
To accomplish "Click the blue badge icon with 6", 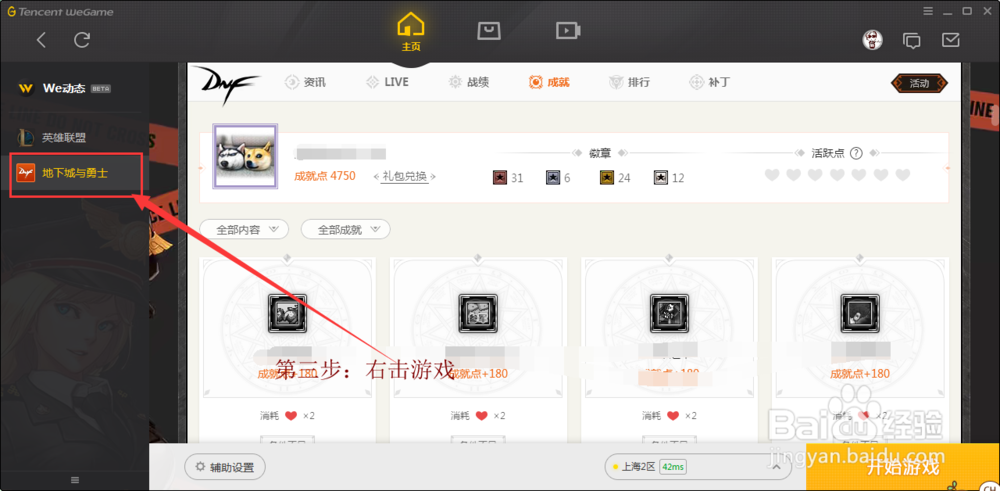I will point(554,177).
